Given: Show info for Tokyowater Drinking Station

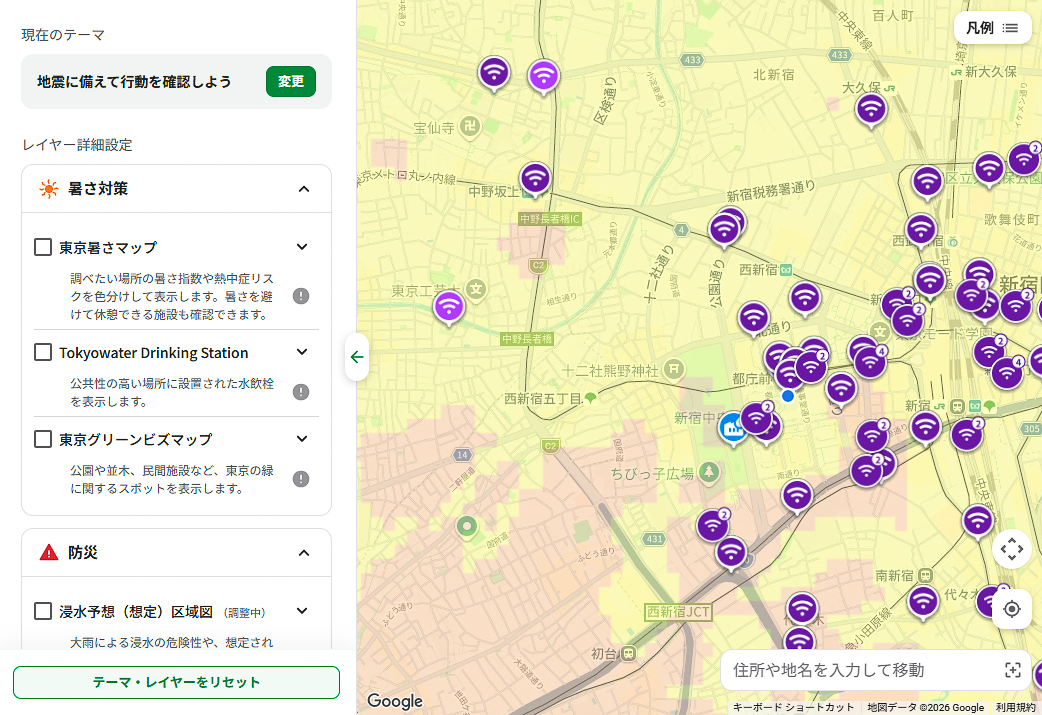Looking at the screenshot, I should 301,392.
